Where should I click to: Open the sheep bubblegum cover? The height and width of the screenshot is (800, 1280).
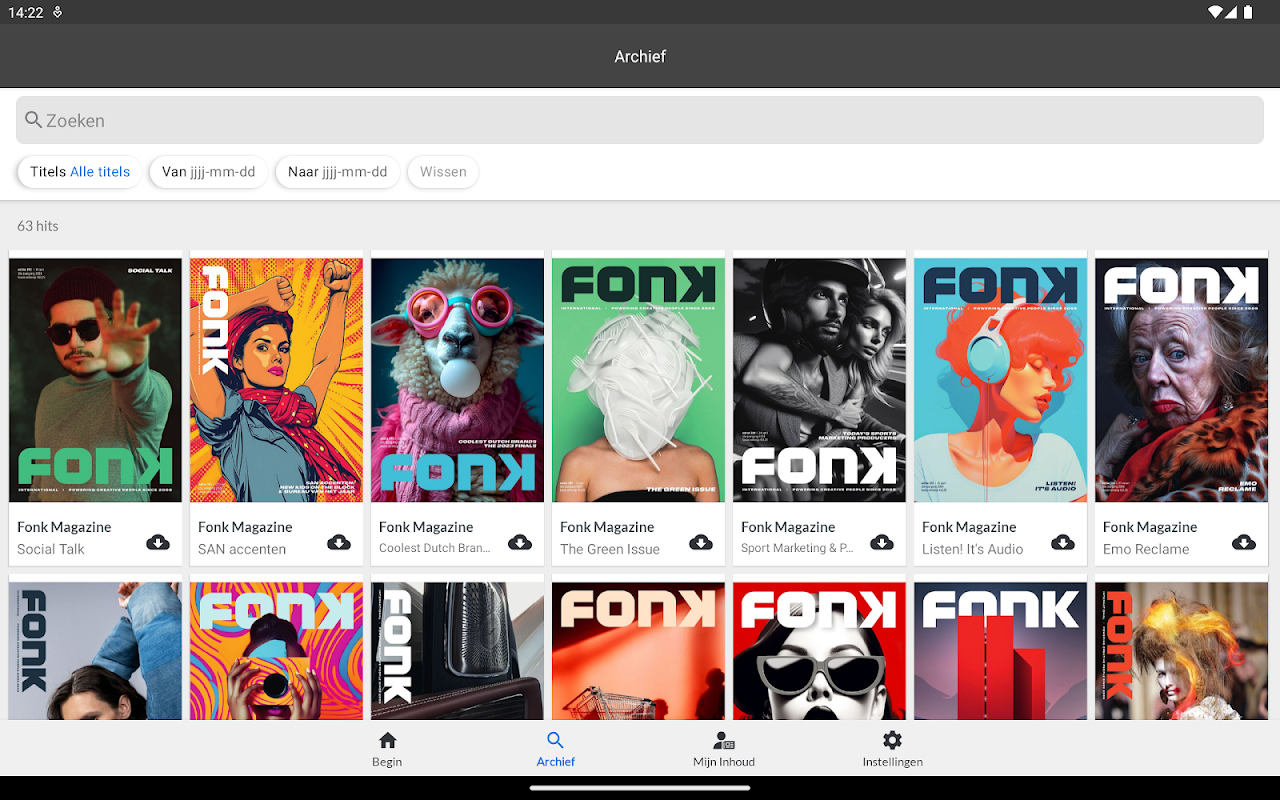click(458, 380)
